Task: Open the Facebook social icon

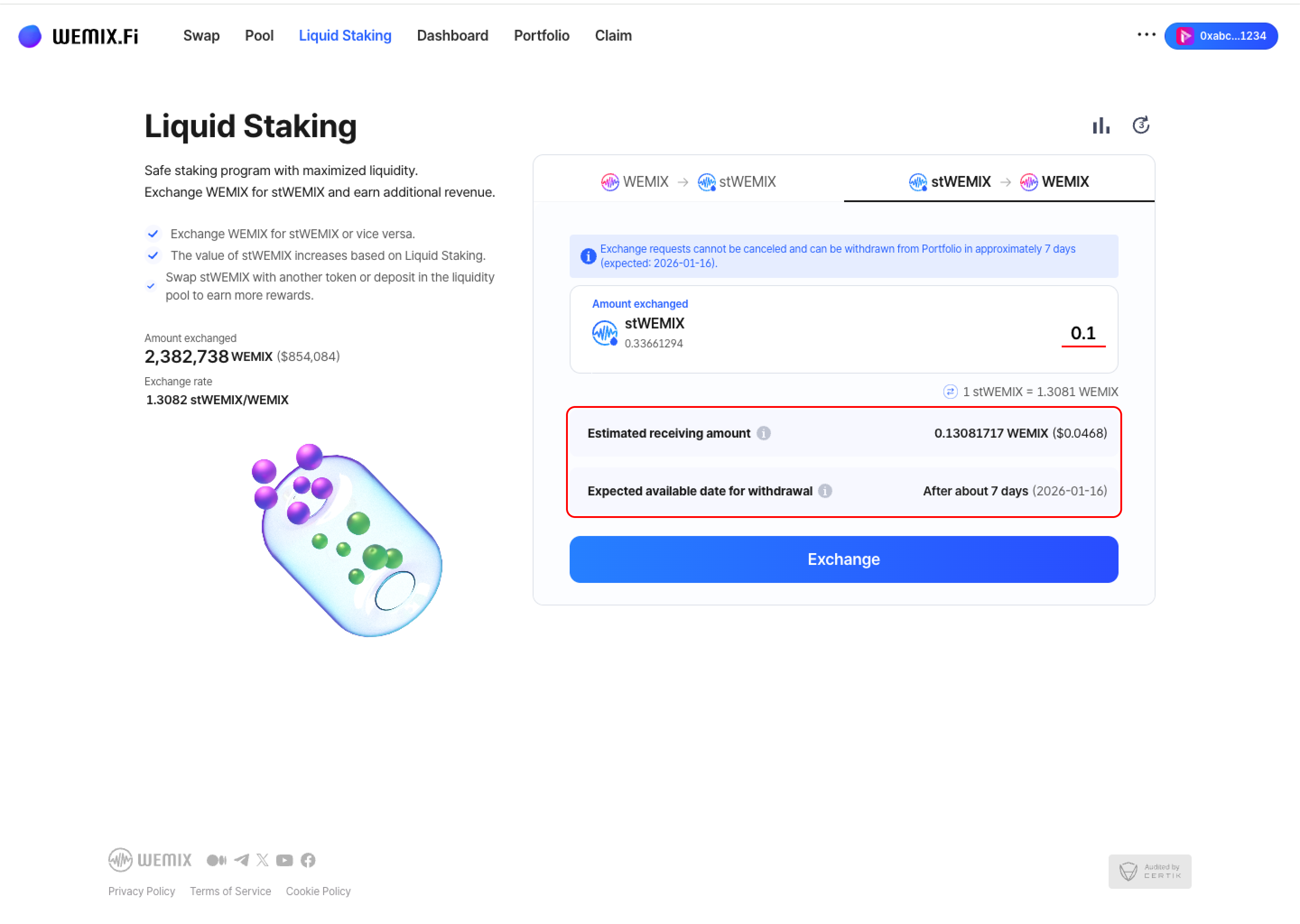Action: [x=308, y=859]
